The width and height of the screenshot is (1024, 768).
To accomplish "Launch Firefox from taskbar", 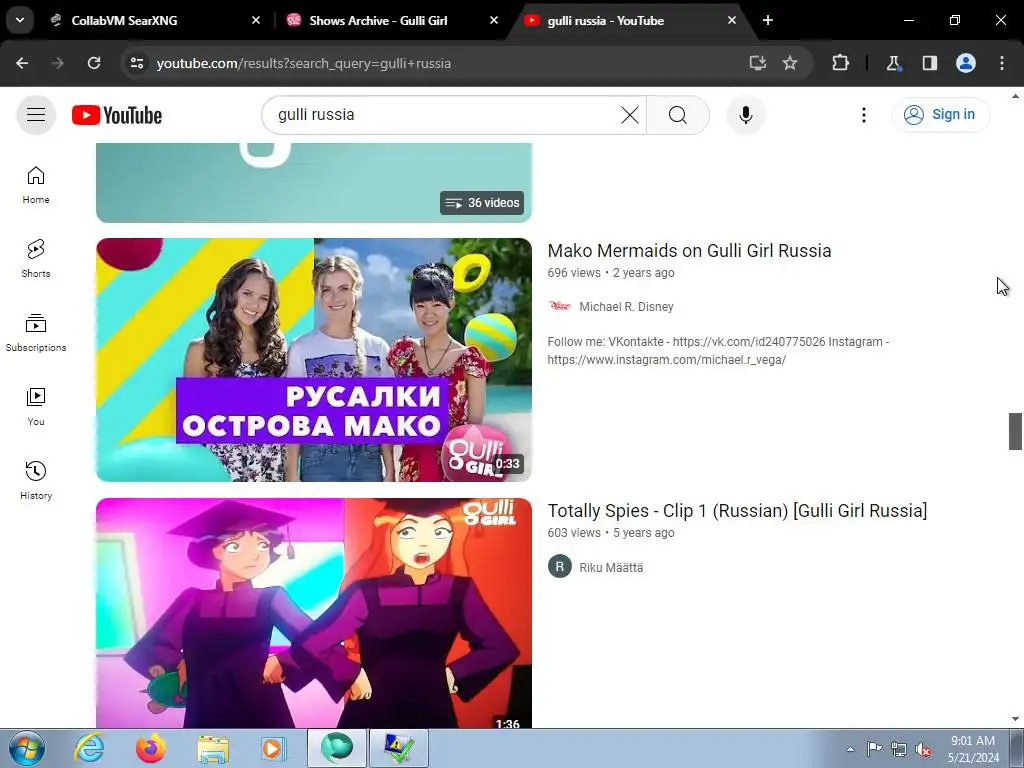I will coord(151,748).
